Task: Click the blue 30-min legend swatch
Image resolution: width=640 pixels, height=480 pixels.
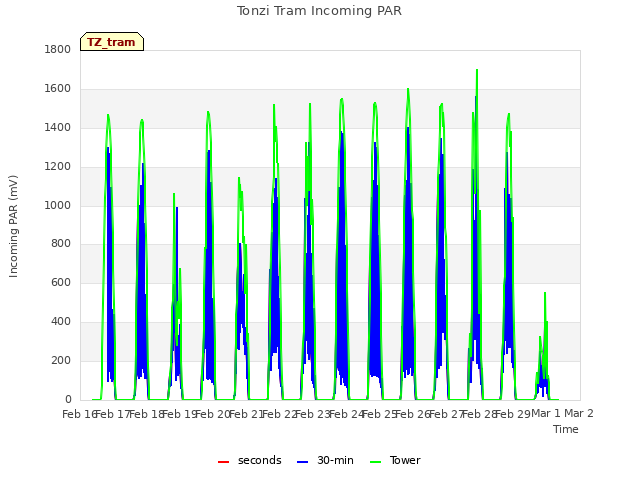Action: click(302, 462)
